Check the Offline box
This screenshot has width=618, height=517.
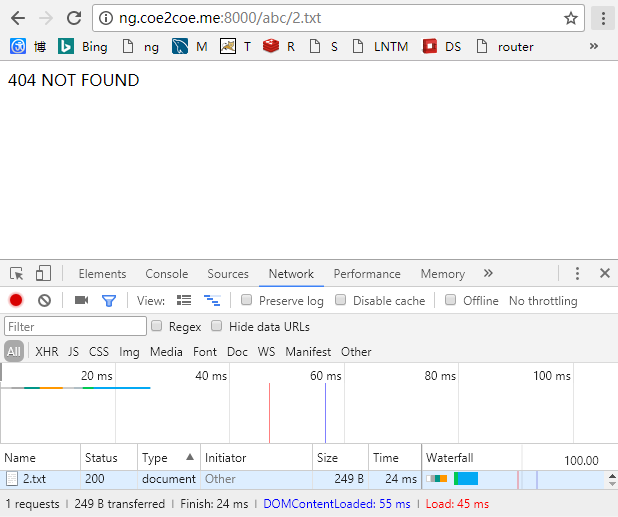click(450, 300)
